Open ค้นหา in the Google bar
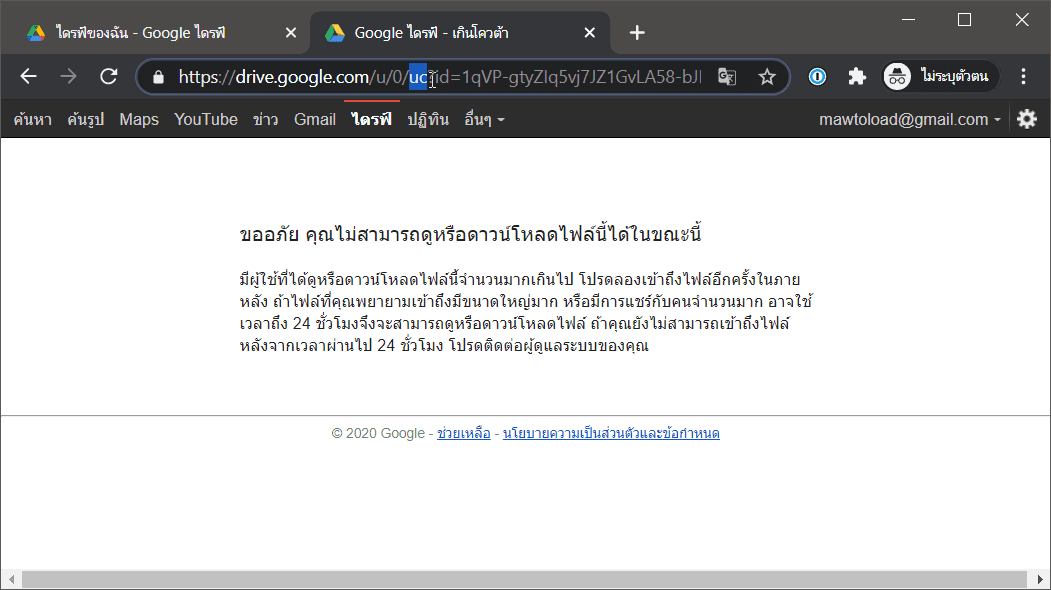 32,119
